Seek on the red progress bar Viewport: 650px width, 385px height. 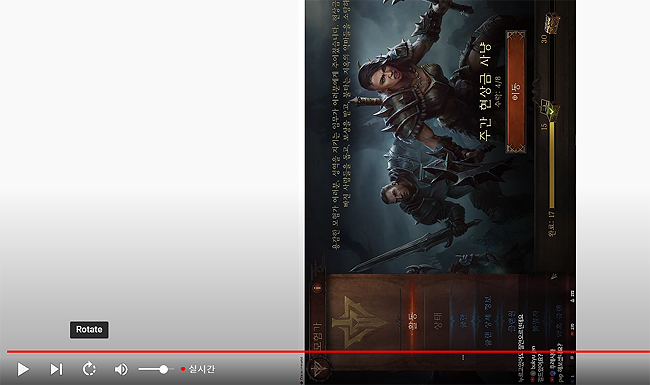(328, 351)
